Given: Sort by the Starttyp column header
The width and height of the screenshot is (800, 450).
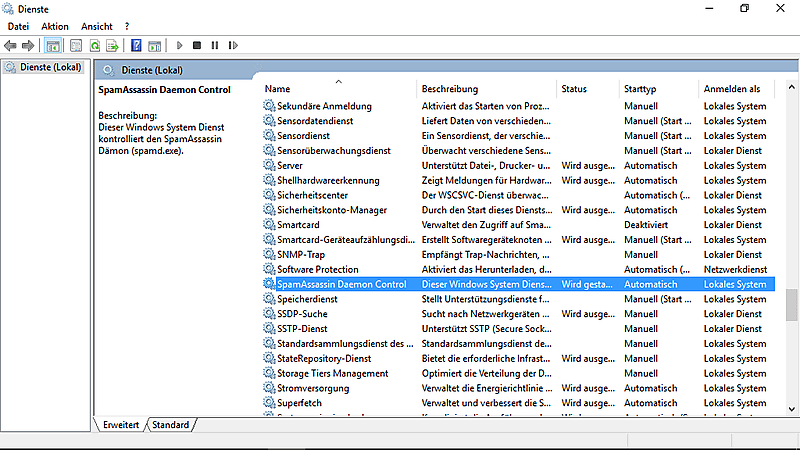Looking at the screenshot, I should 658,89.
